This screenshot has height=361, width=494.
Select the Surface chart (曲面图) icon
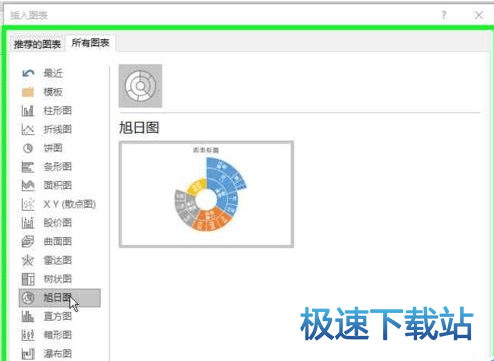pos(28,241)
